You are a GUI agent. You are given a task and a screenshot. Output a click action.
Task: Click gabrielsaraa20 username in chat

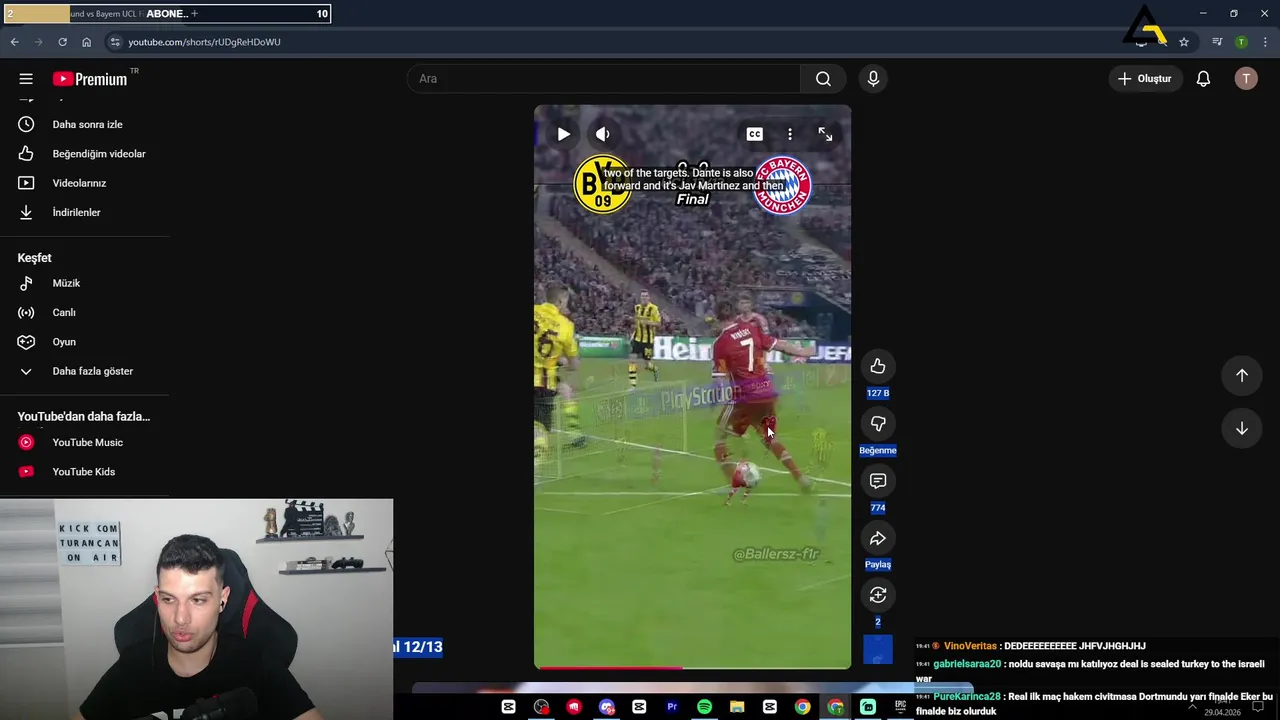[967, 664]
